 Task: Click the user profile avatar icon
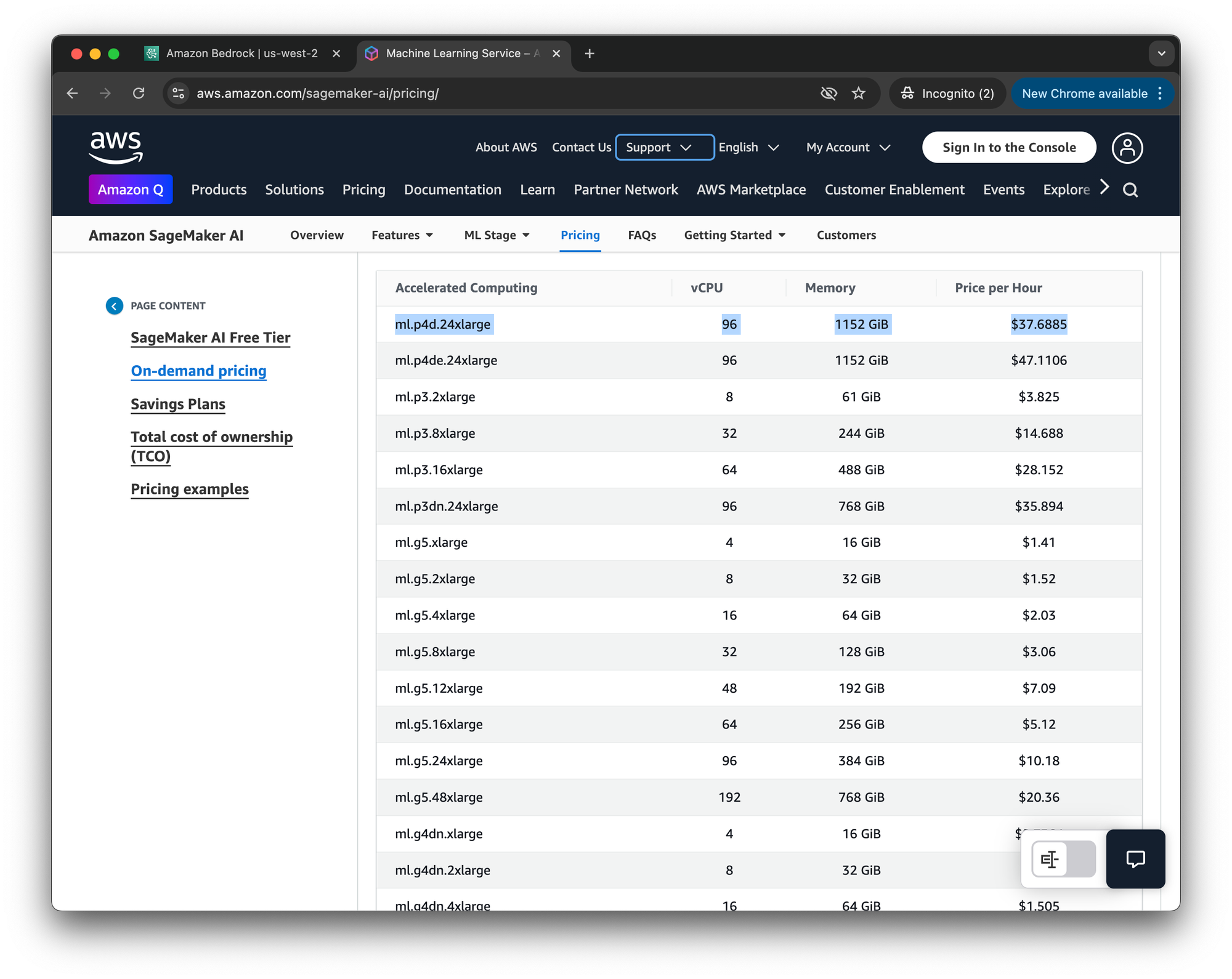tap(1127, 148)
